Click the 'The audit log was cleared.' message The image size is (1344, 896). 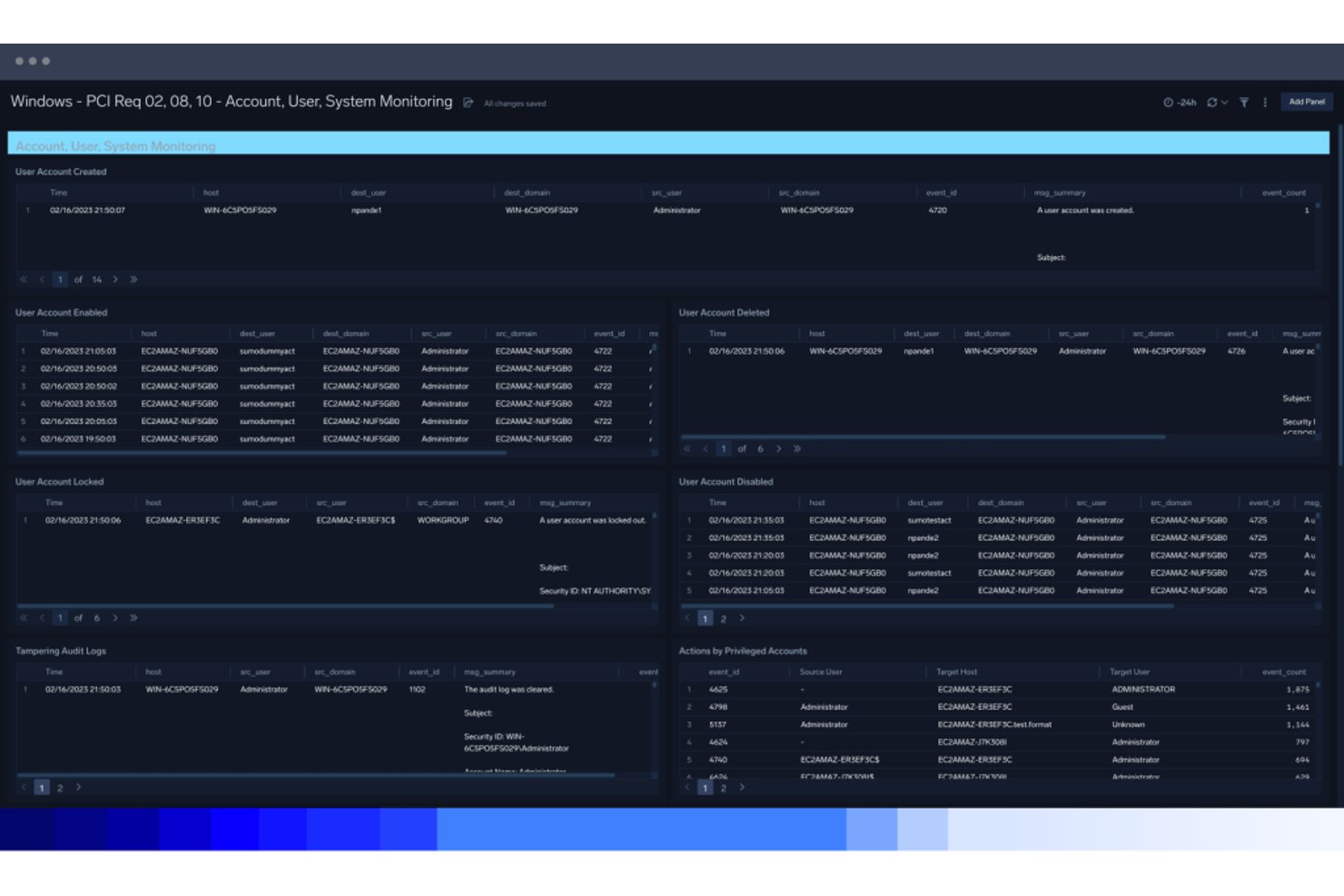pyautogui.click(x=509, y=689)
